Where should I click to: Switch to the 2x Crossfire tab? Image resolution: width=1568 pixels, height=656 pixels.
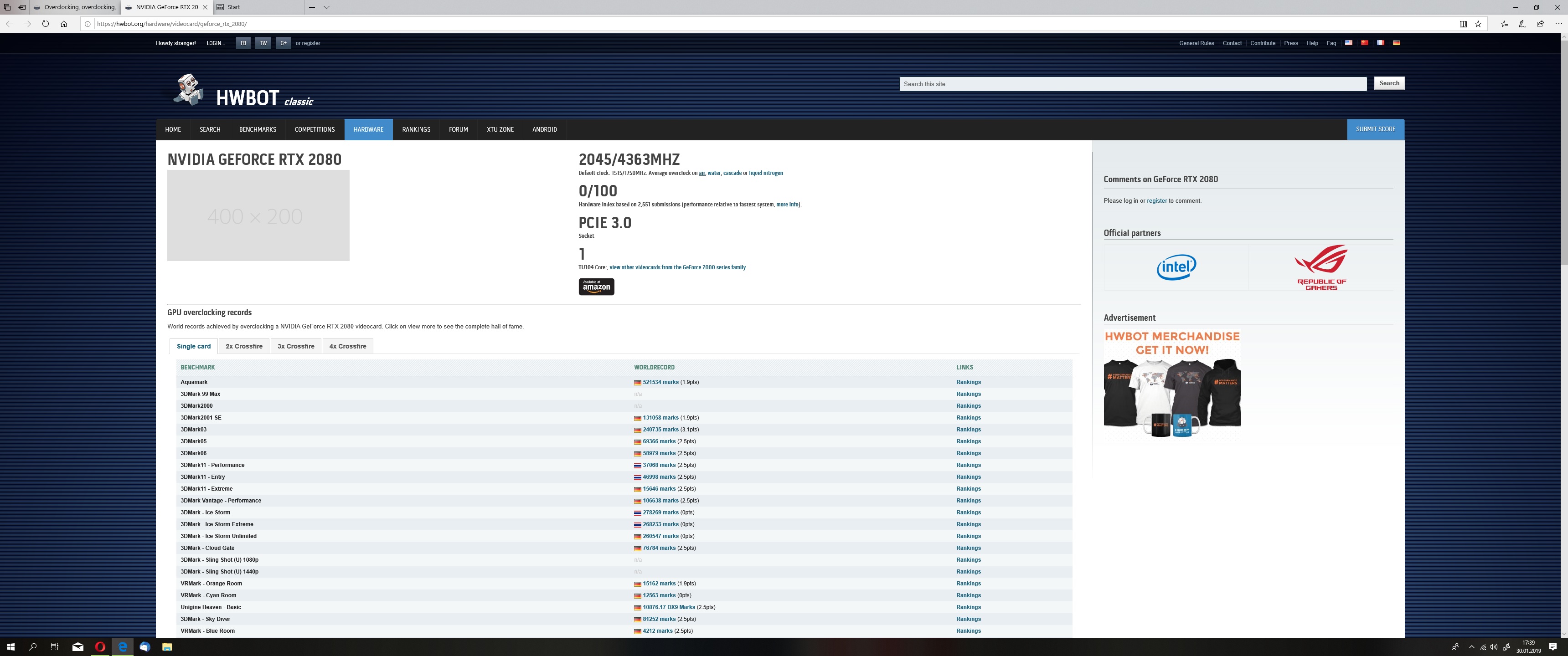(x=243, y=346)
